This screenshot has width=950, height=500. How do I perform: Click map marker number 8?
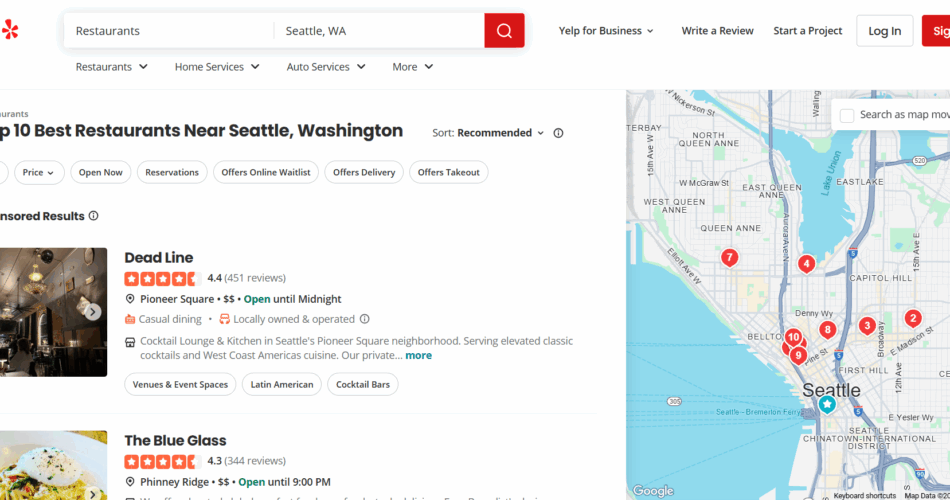point(827,330)
